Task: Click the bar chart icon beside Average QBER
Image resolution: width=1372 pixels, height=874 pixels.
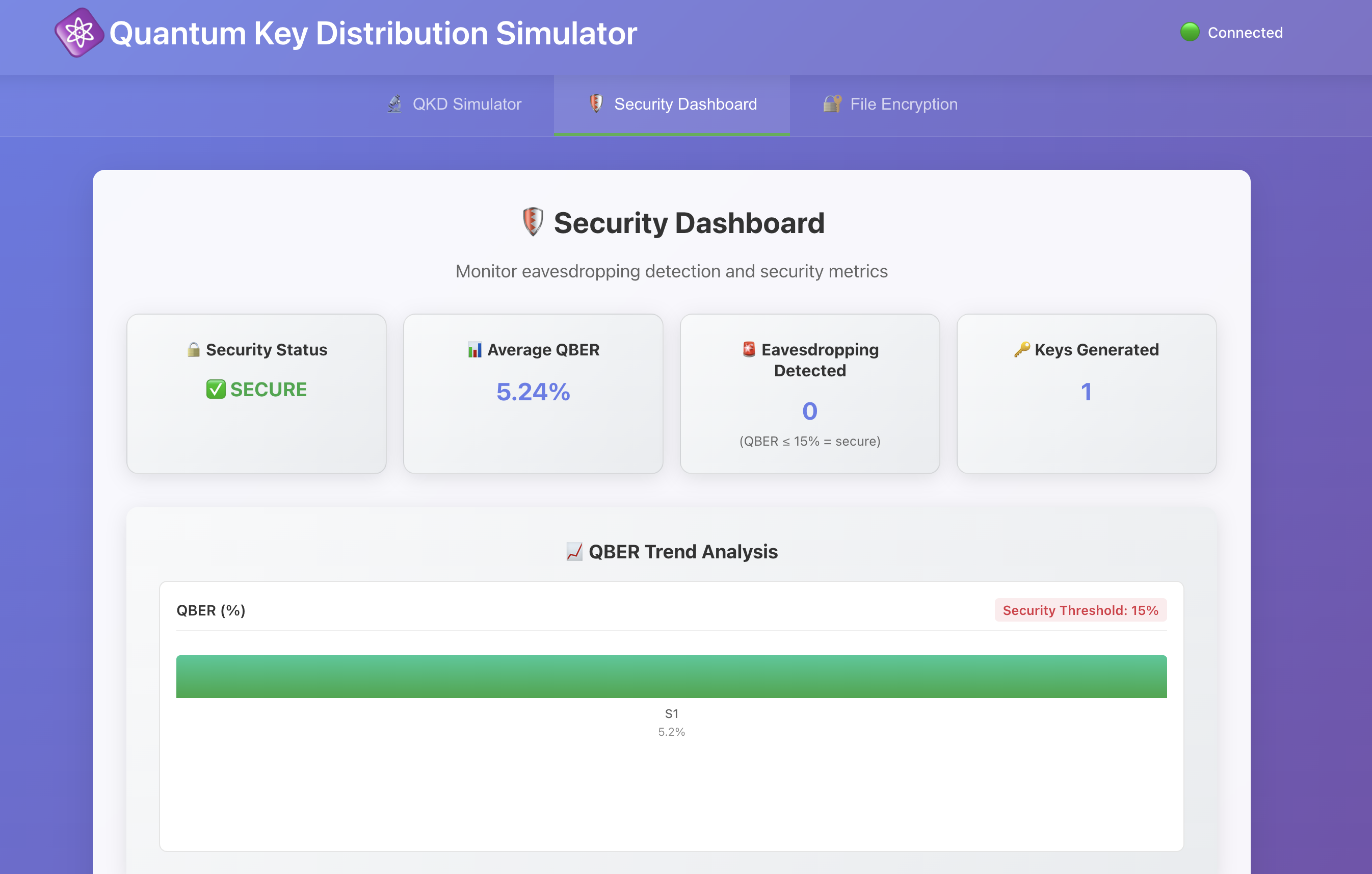Action: (x=474, y=349)
